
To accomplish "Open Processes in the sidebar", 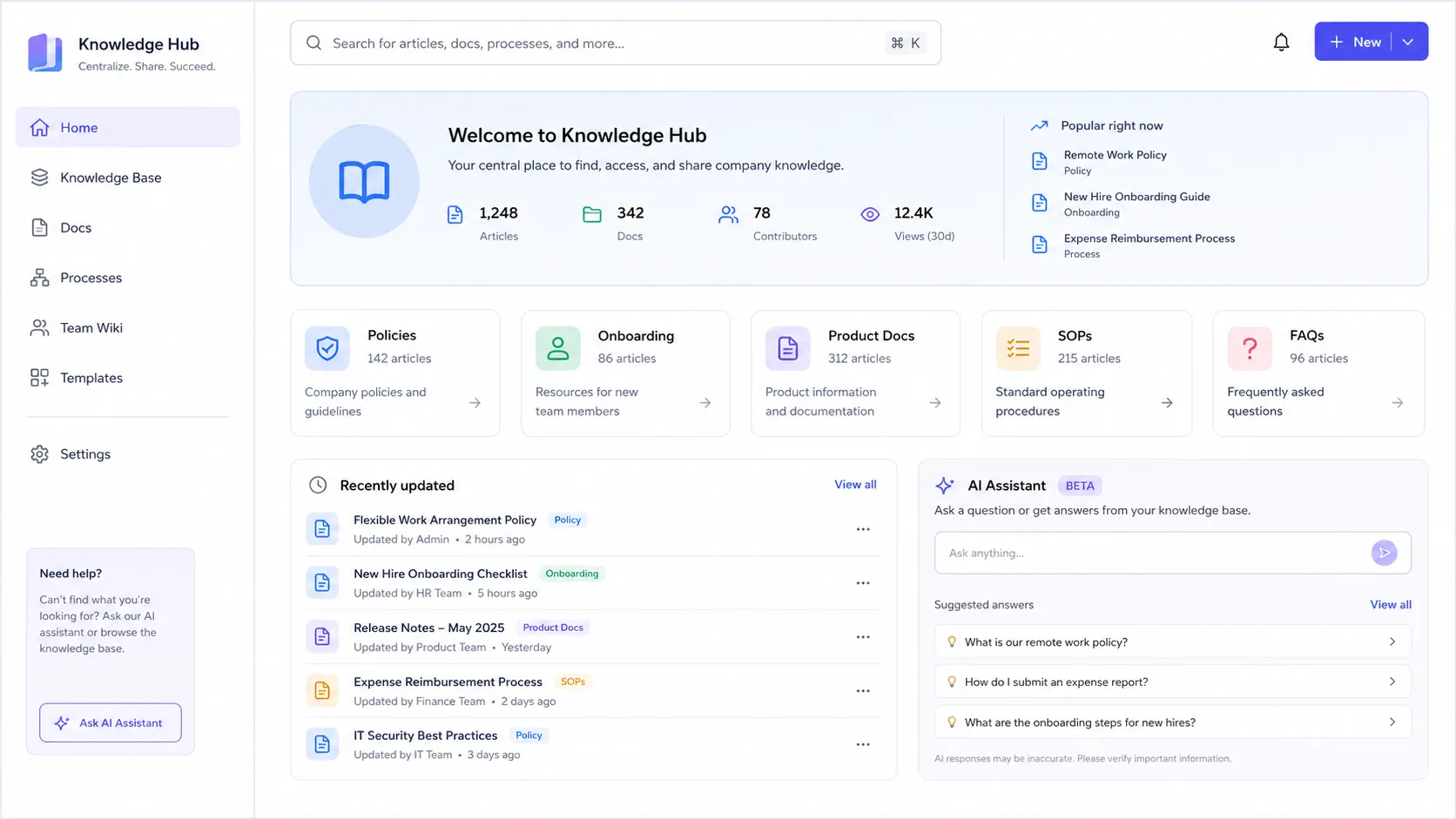I will click(x=128, y=278).
